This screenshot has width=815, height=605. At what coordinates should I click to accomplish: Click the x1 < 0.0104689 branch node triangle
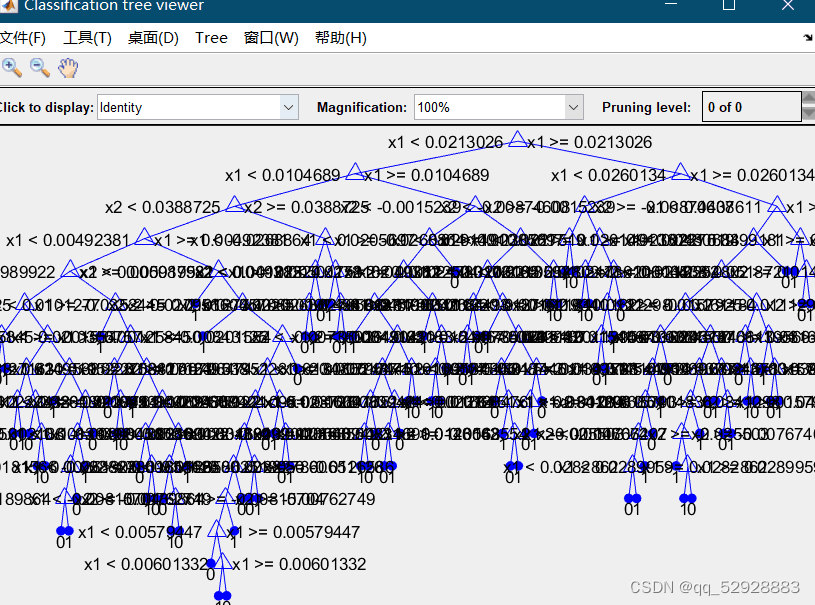(x=355, y=172)
